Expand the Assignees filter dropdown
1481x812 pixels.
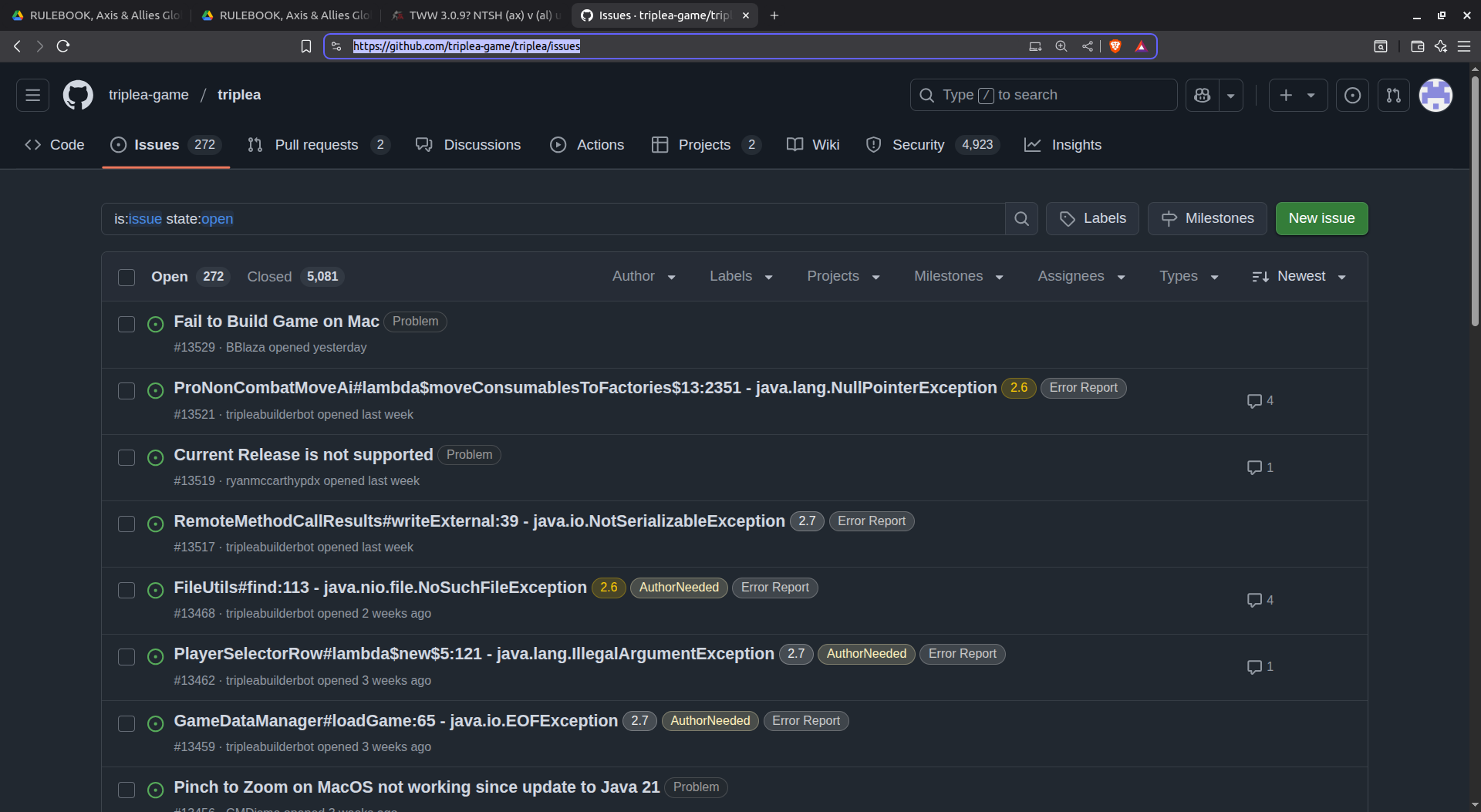point(1081,276)
